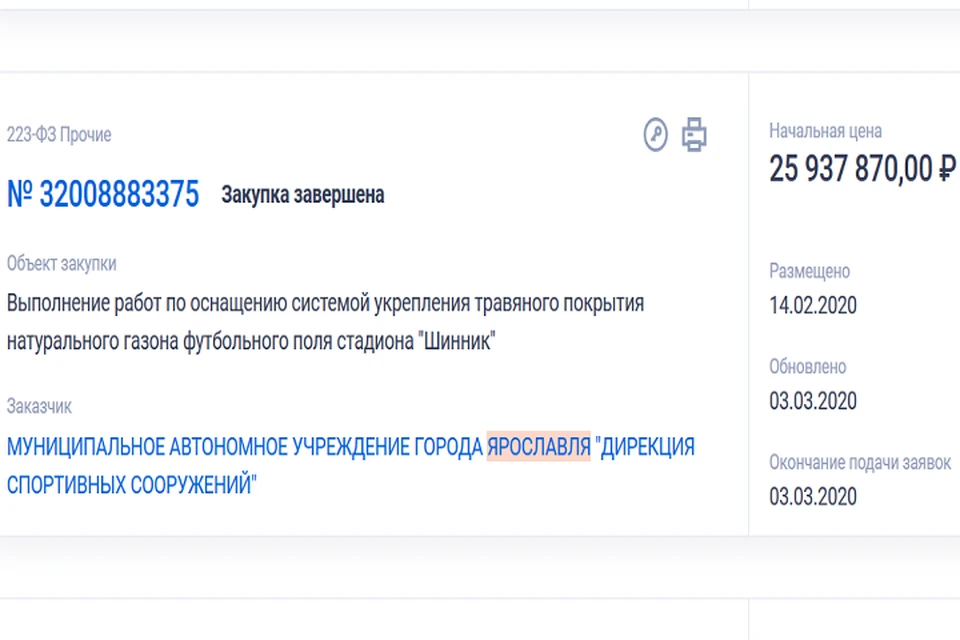Image resolution: width=960 pixels, height=640 pixels.
Task: Click the placement date 14.02.2020
Action: (812, 305)
